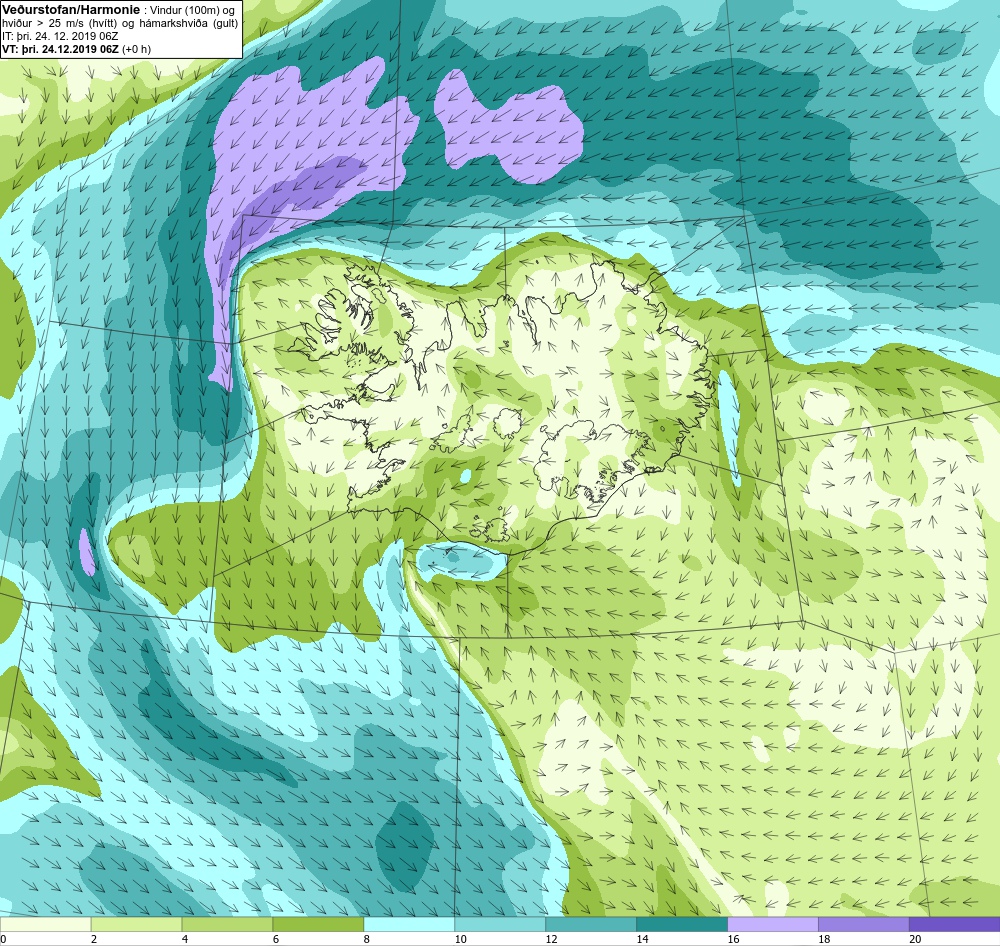Click the teal 12–14 m/s legend swatch

click(591, 924)
